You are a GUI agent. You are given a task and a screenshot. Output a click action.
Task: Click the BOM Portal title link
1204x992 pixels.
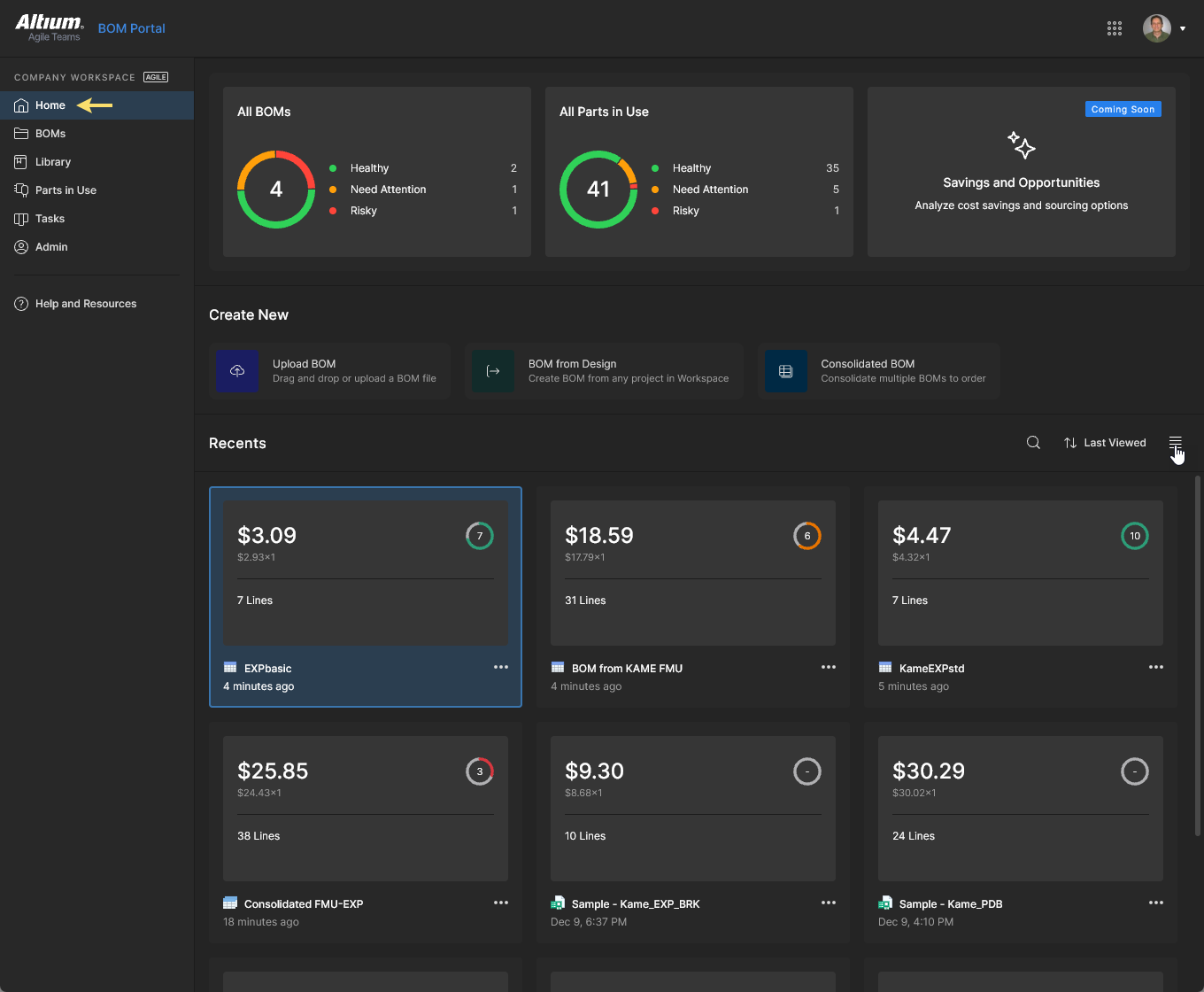pos(132,28)
